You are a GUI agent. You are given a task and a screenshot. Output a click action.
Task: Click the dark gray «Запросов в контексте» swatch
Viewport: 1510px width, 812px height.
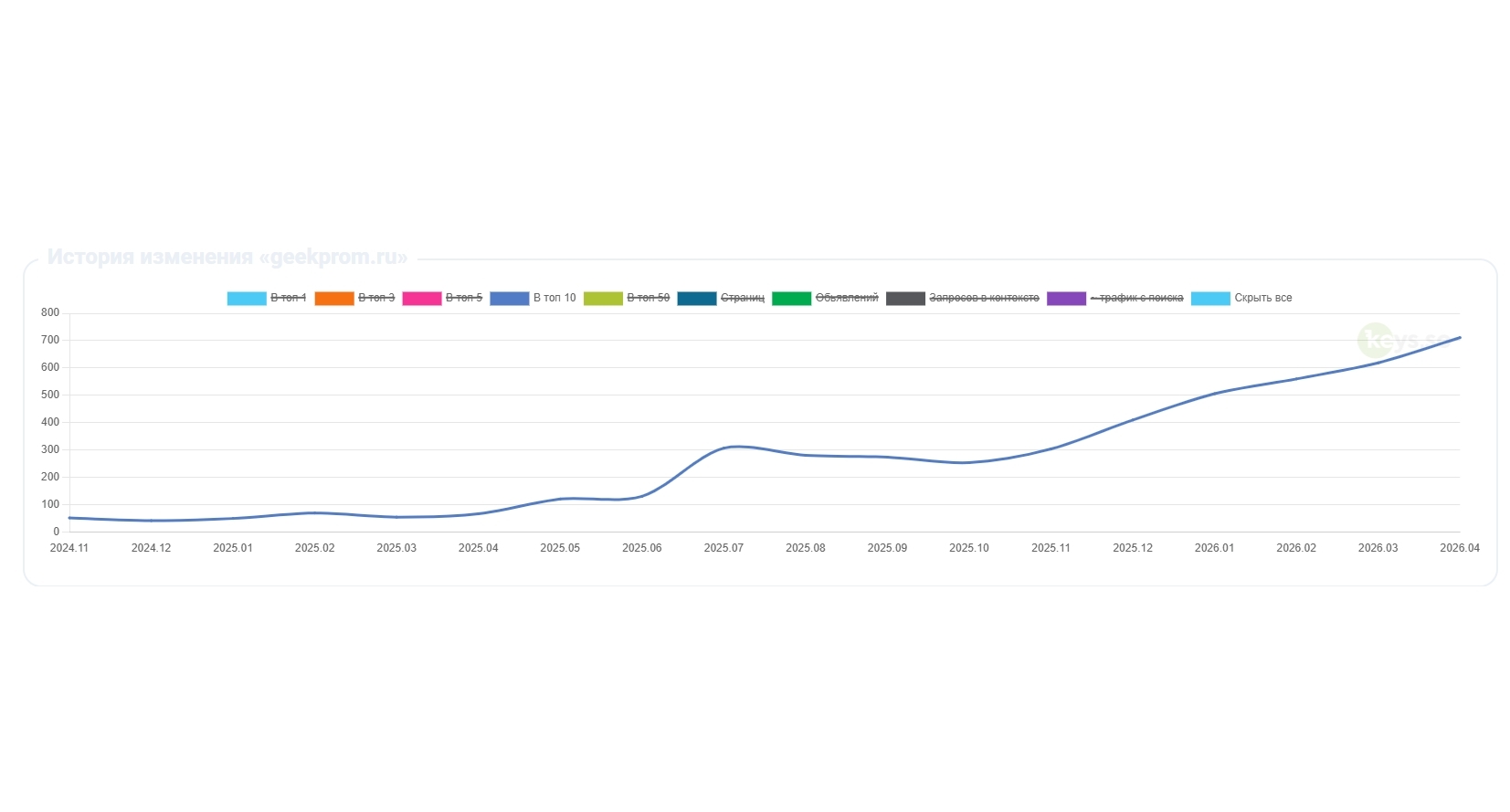click(905, 299)
